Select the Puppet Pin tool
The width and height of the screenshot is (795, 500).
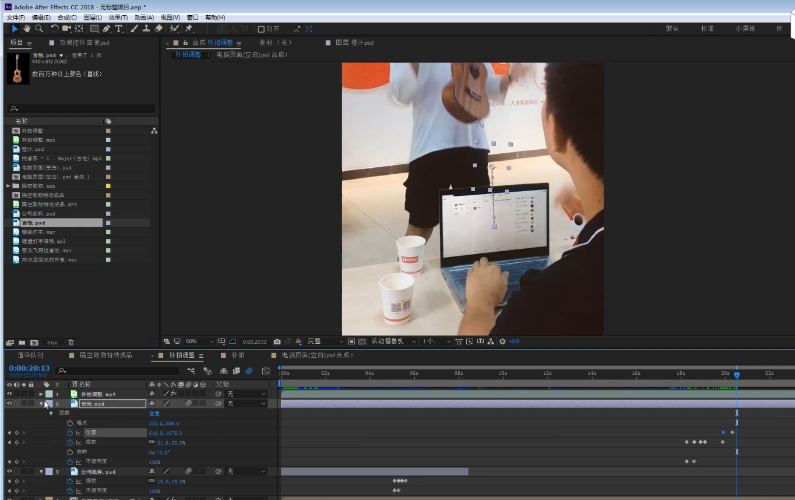coord(187,29)
